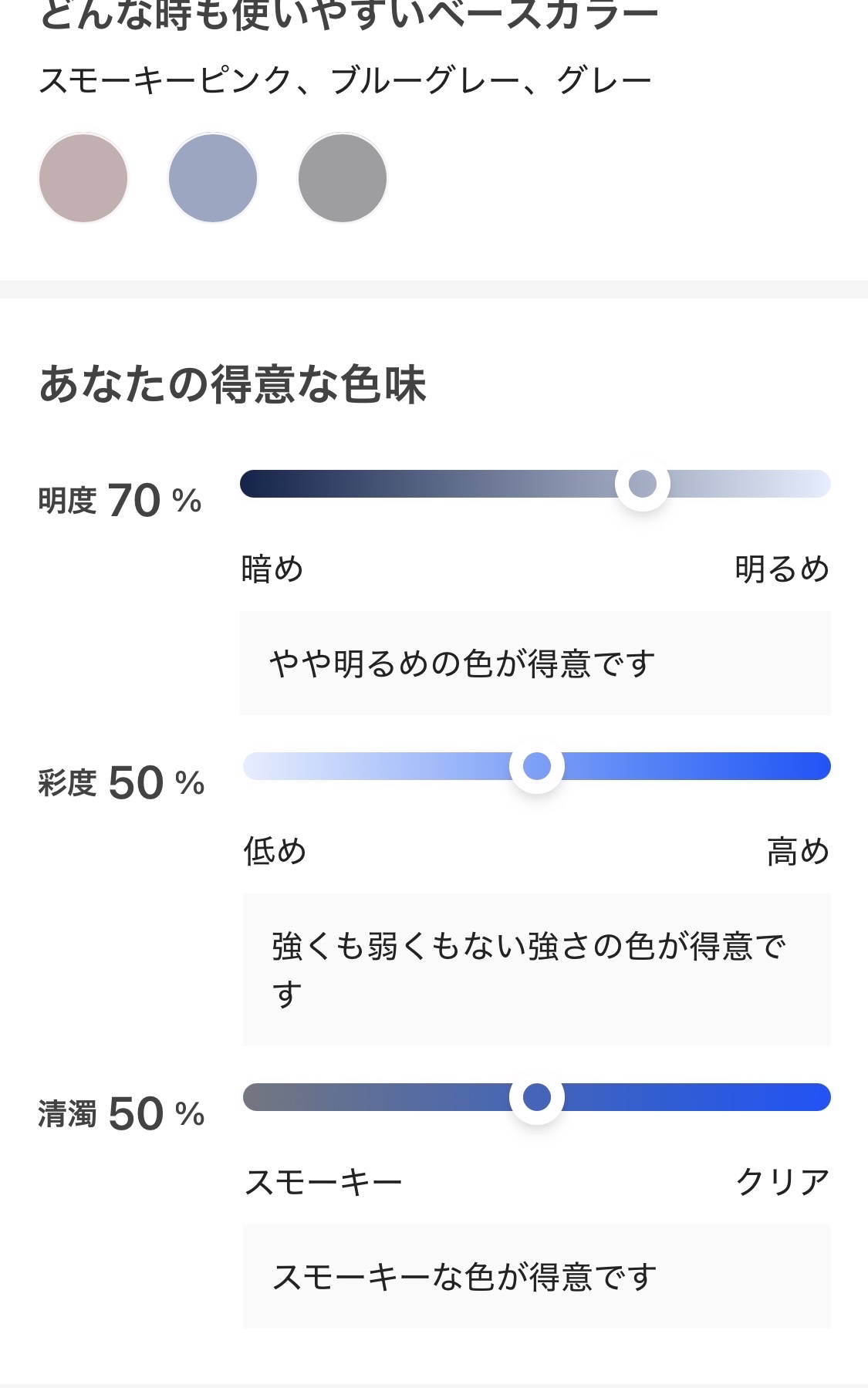Tap the クリア label under clarity slider
Image resolution: width=868 pixels, height=1388 pixels.
782,1182
